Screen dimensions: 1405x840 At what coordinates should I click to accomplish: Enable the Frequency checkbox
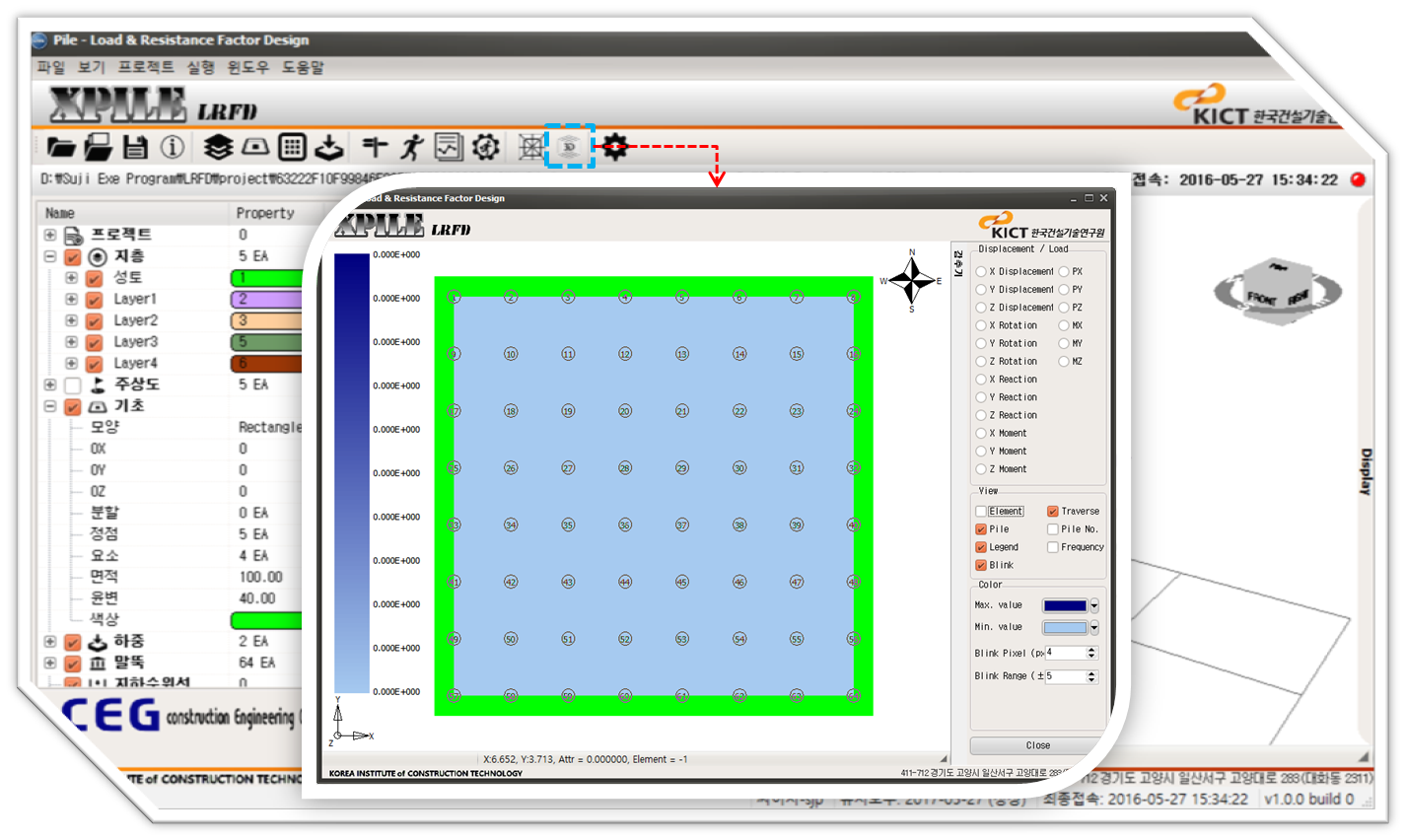[1053, 547]
